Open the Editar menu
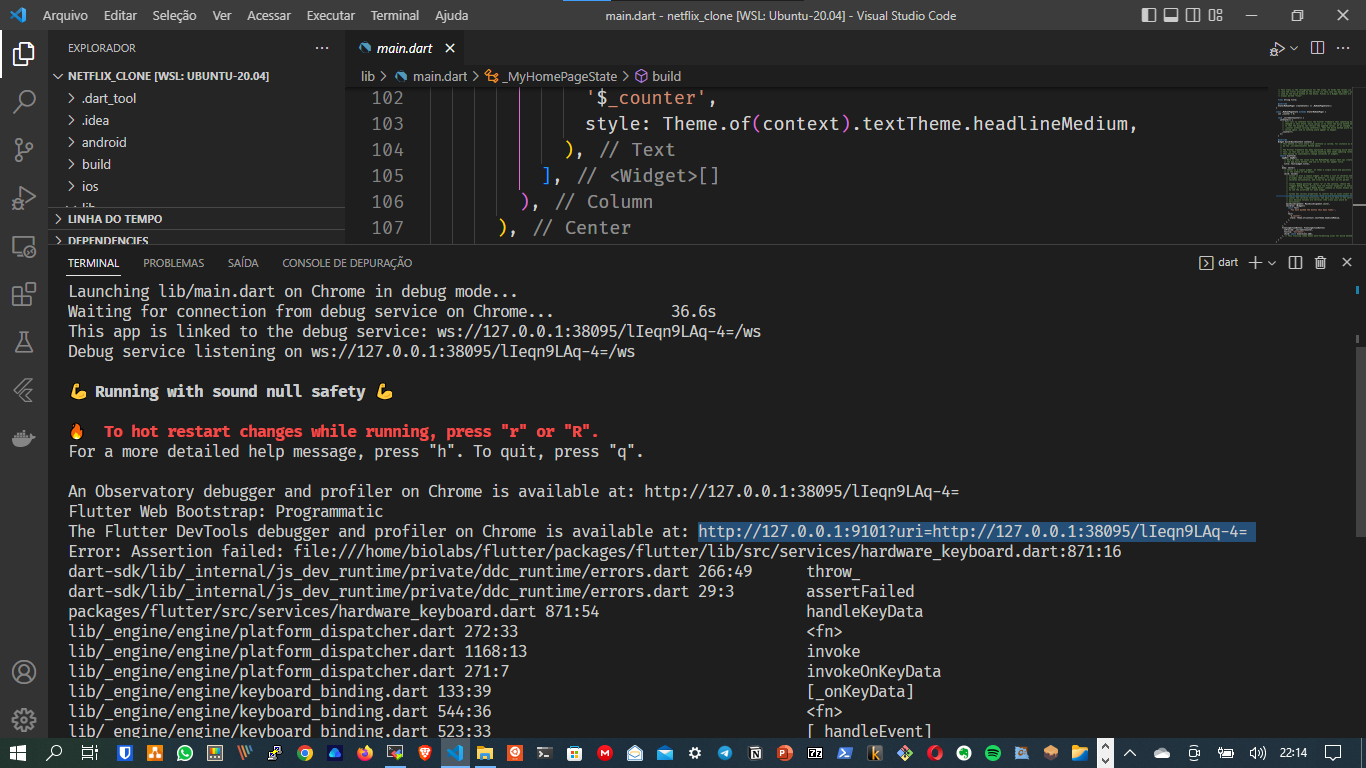This screenshot has height=768, width=1366. coord(121,16)
